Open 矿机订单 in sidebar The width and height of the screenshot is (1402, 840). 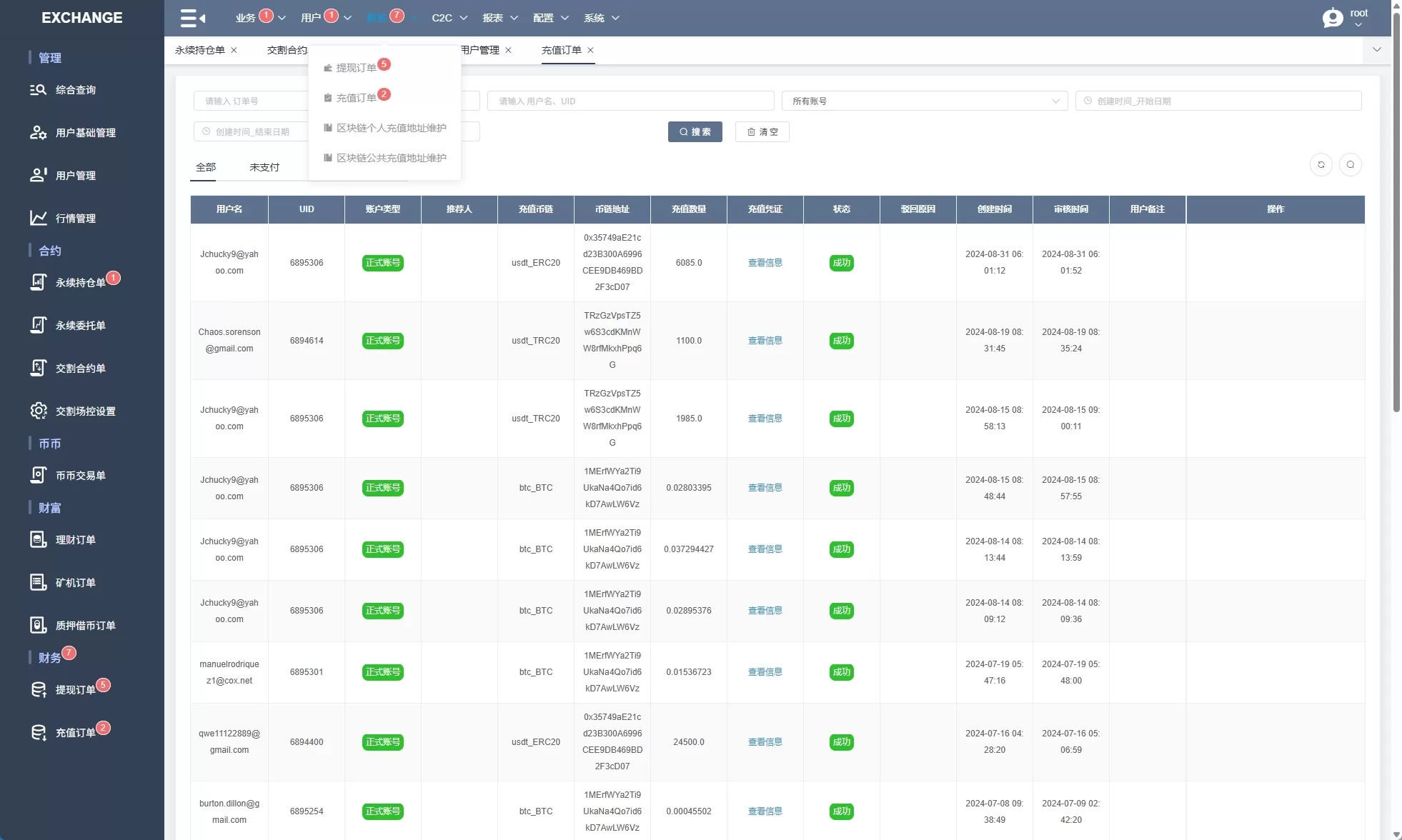(75, 583)
